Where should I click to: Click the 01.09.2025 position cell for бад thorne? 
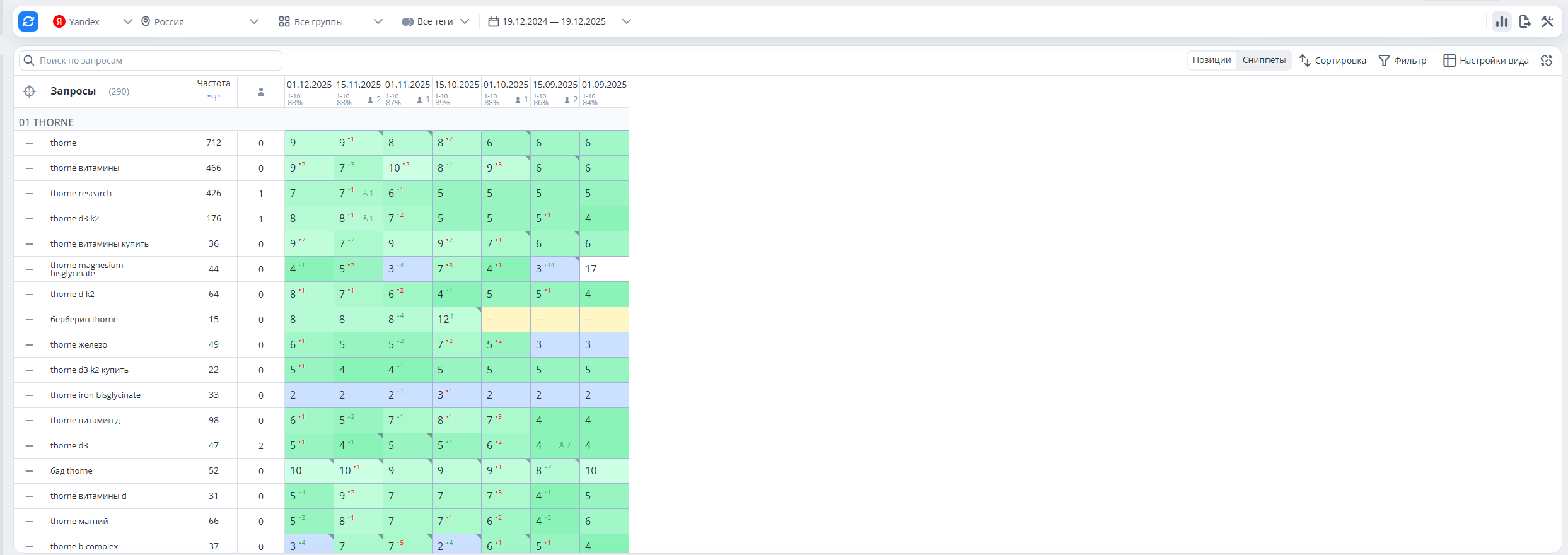click(604, 471)
